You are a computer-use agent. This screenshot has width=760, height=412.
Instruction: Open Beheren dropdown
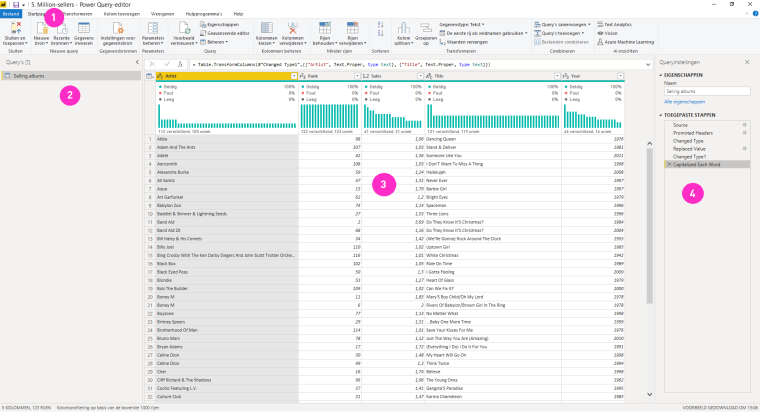214,42
